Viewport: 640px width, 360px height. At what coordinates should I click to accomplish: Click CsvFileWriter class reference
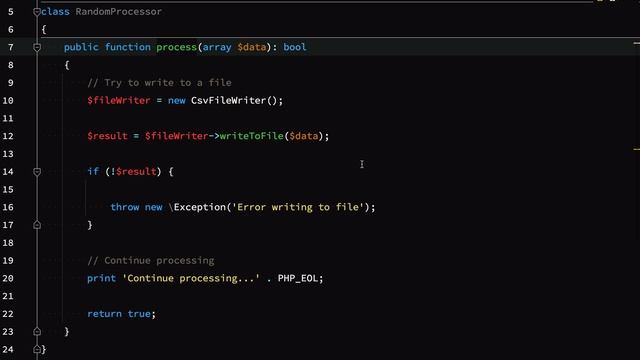pyautogui.click(x=229, y=100)
